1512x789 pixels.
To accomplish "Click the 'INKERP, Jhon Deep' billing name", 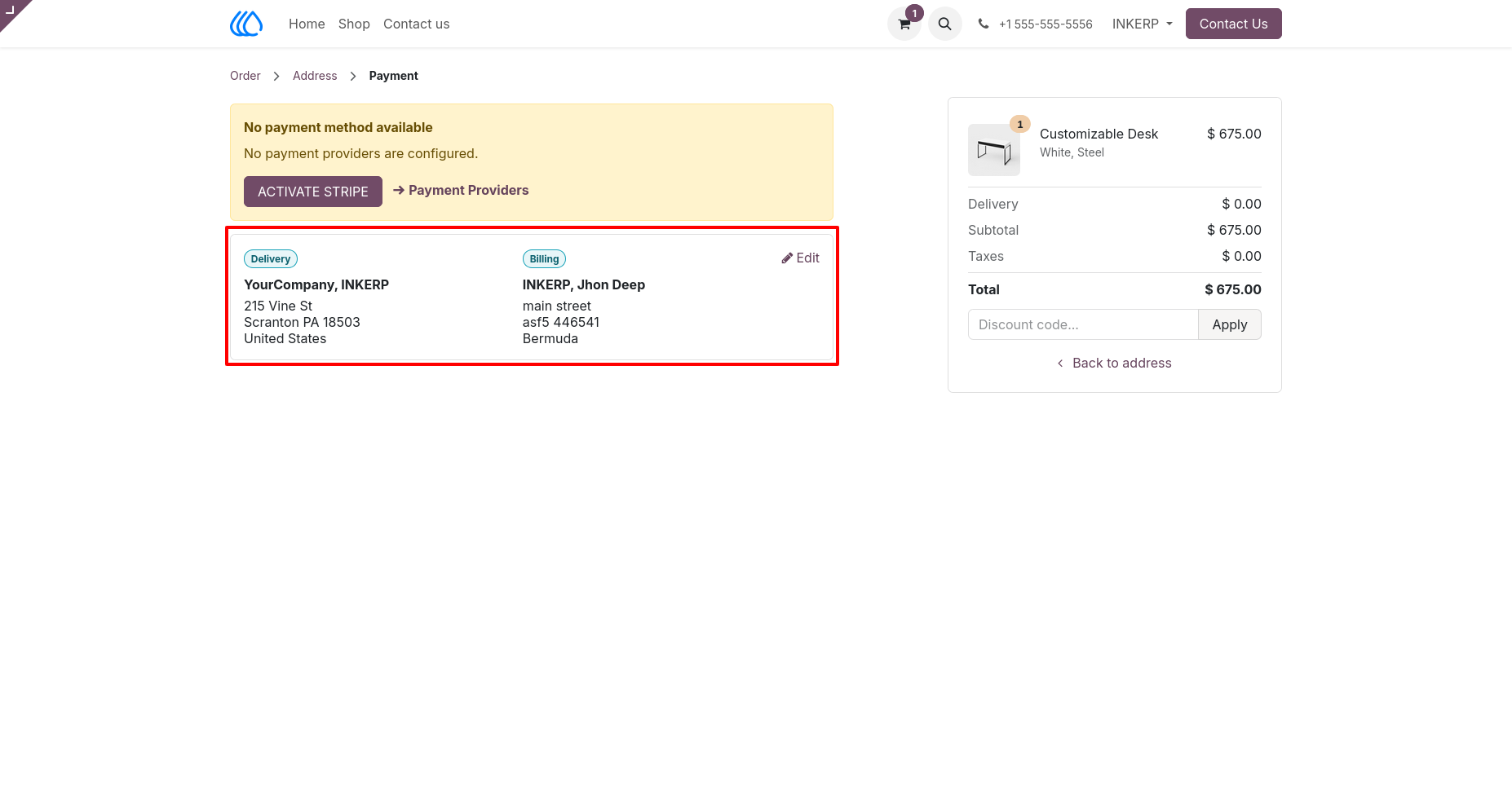I will (x=584, y=284).
